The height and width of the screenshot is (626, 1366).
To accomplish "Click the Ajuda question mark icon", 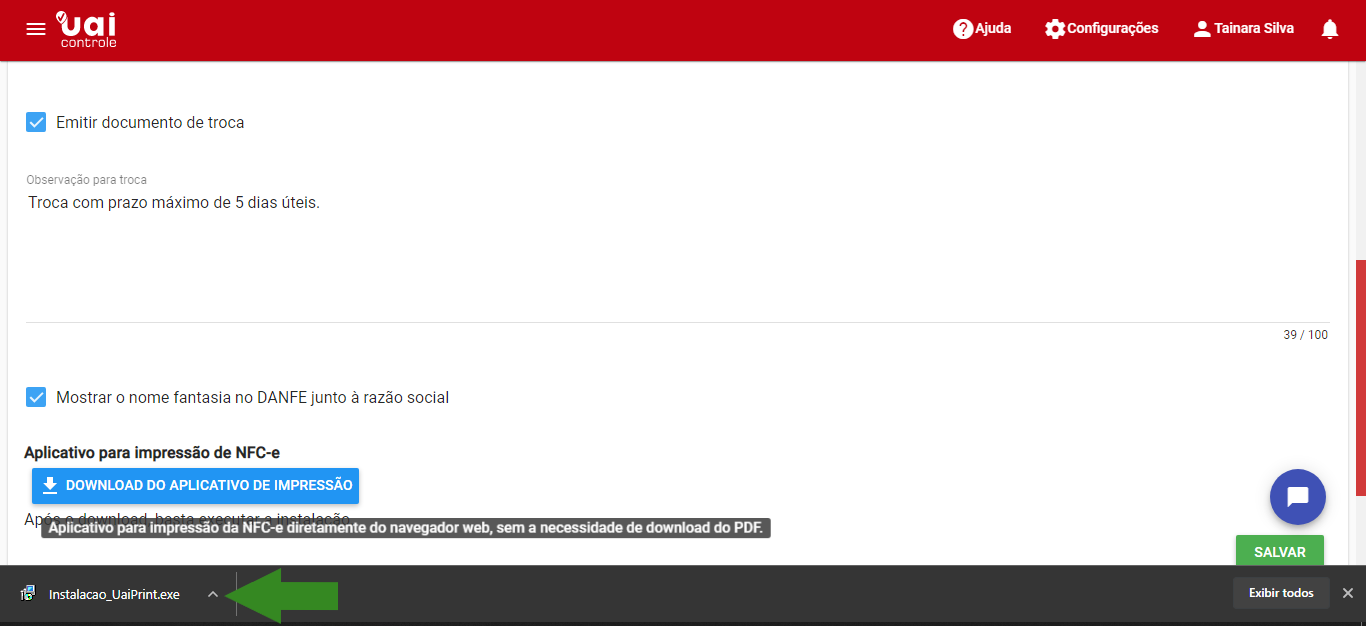I will coord(963,29).
